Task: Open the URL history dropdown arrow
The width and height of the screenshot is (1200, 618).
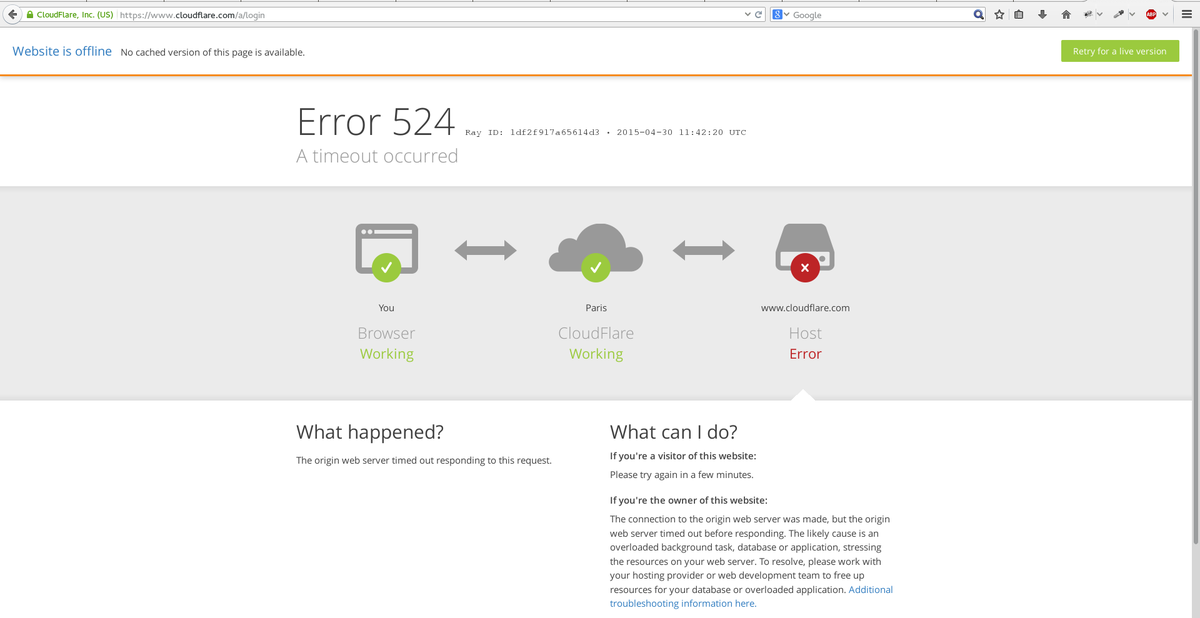Action: [748, 15]
